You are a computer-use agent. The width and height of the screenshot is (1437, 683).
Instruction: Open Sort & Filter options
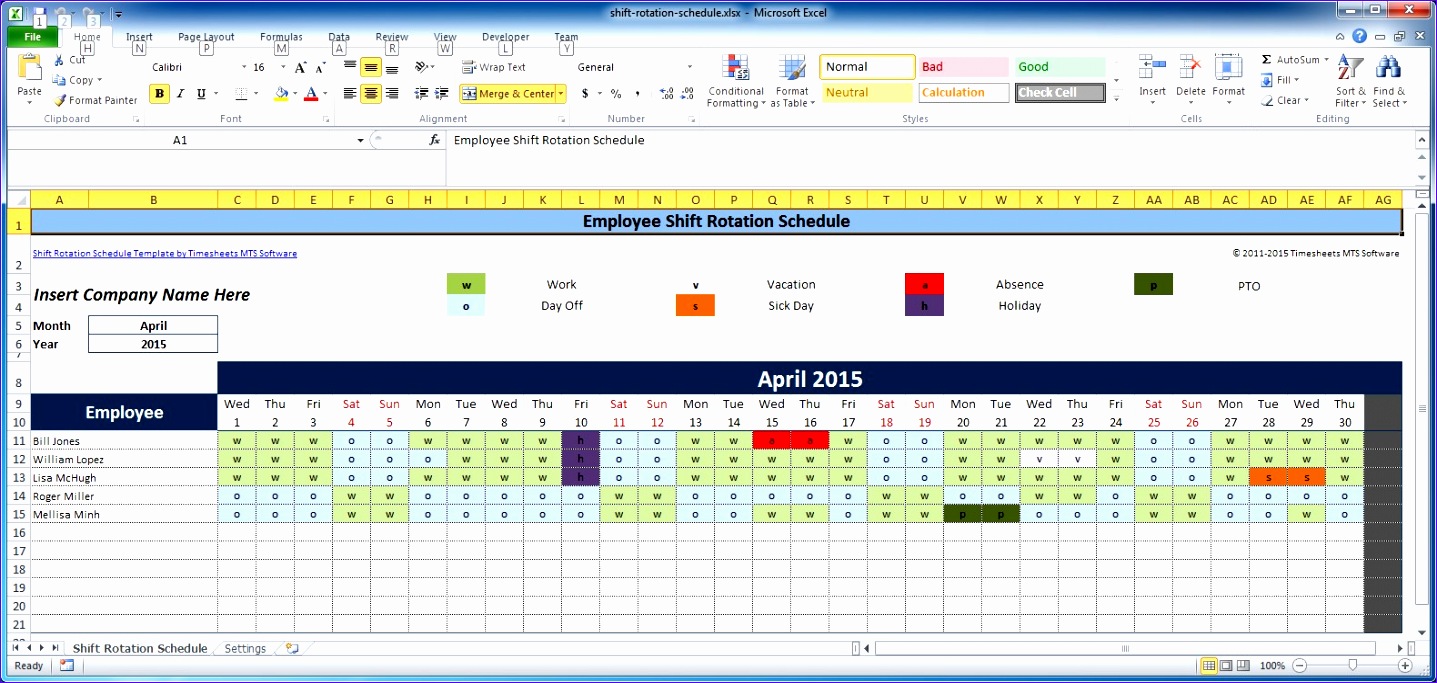coord(1349,85)
